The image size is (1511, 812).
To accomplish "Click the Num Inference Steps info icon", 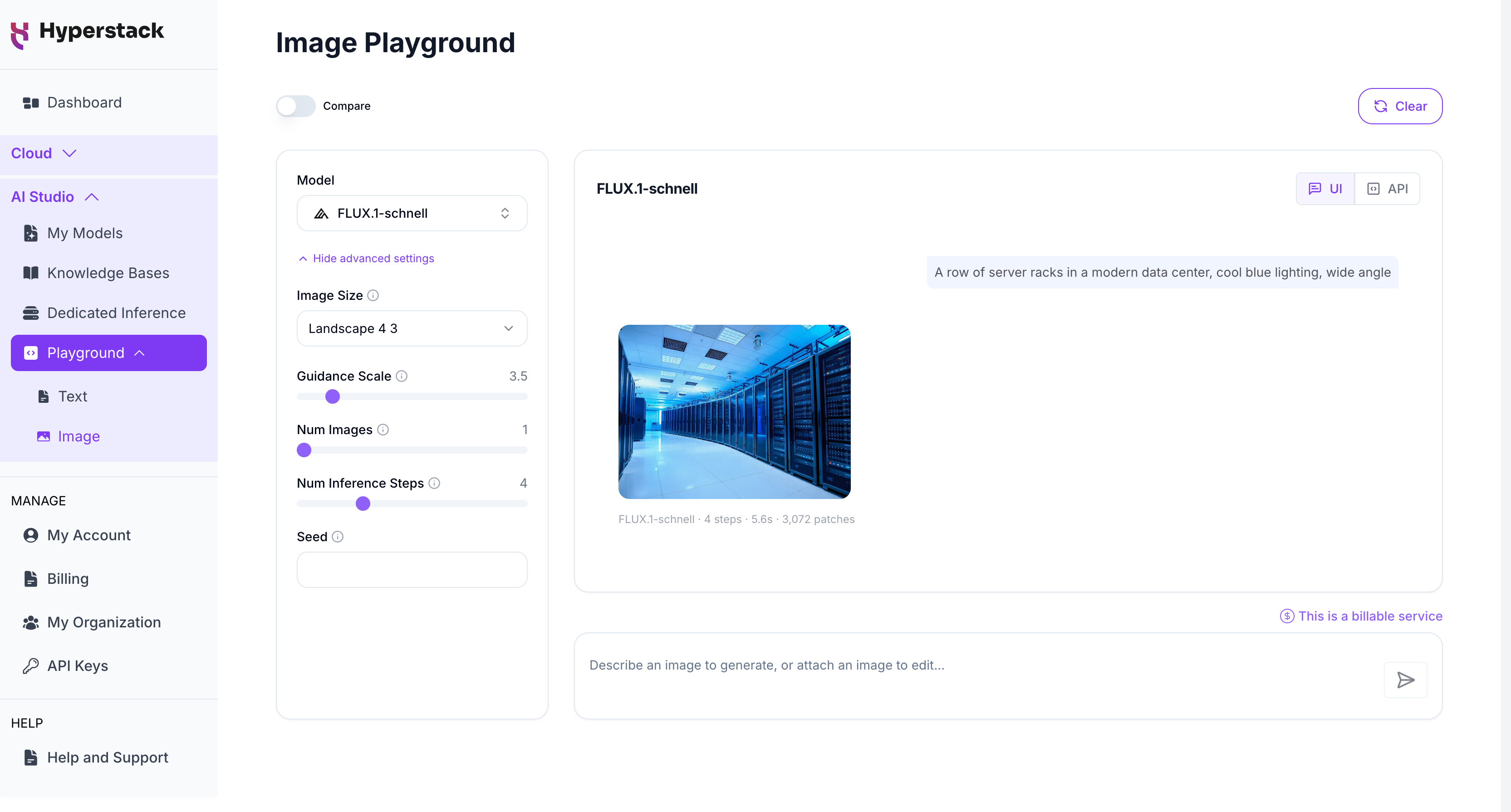I will pyautogui.click(x=434, y=483).
